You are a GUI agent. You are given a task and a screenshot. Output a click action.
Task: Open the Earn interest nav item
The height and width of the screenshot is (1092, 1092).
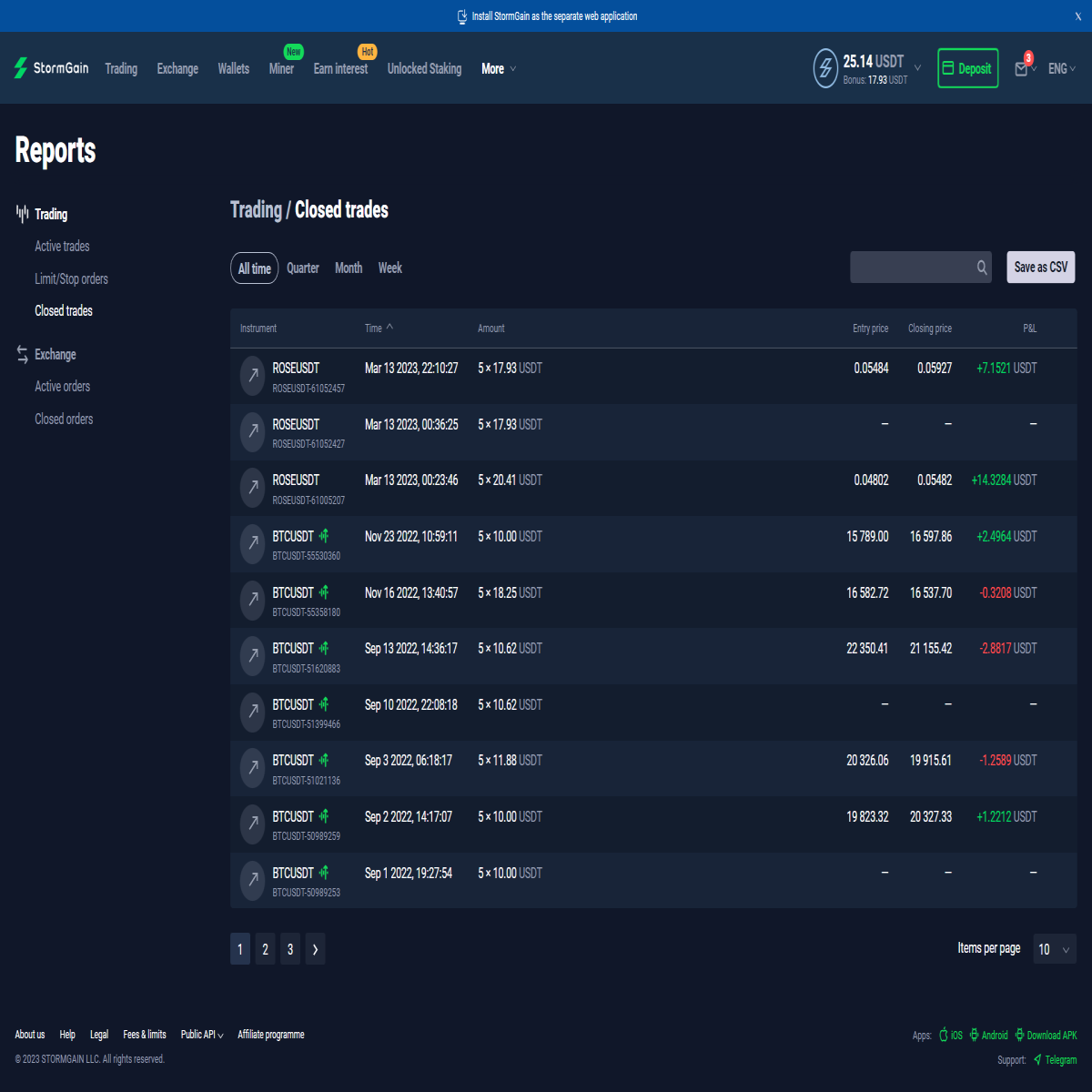click(x=340, y=69)
